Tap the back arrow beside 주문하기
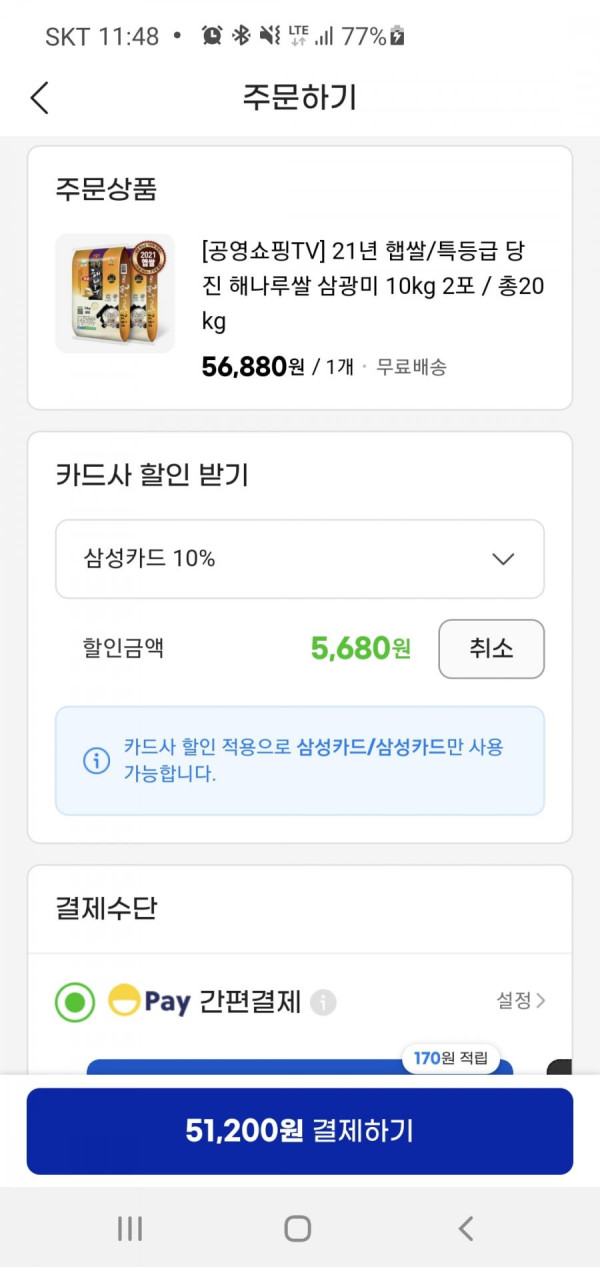The image size is (600, 1267). click(x=39, y=98)
